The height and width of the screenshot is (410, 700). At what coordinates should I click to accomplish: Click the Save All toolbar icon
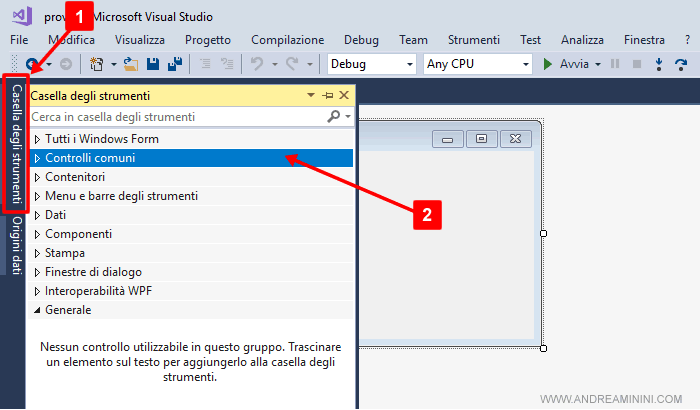[174, 64]
